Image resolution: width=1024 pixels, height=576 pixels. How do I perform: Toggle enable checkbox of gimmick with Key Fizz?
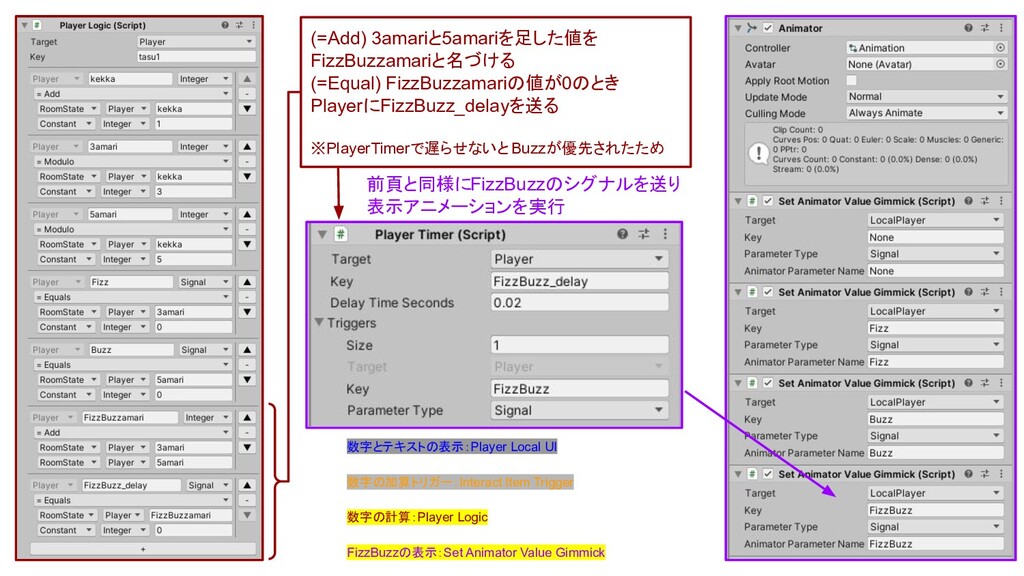pyautogui.click(x=768, y=292)
